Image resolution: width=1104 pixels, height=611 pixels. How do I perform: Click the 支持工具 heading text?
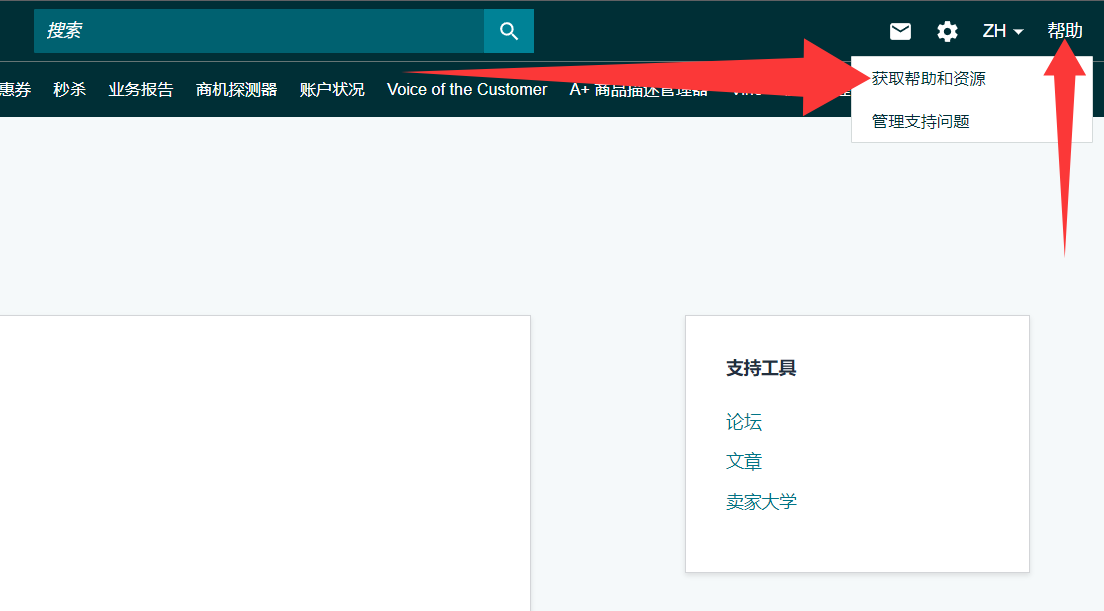[761, 368]
